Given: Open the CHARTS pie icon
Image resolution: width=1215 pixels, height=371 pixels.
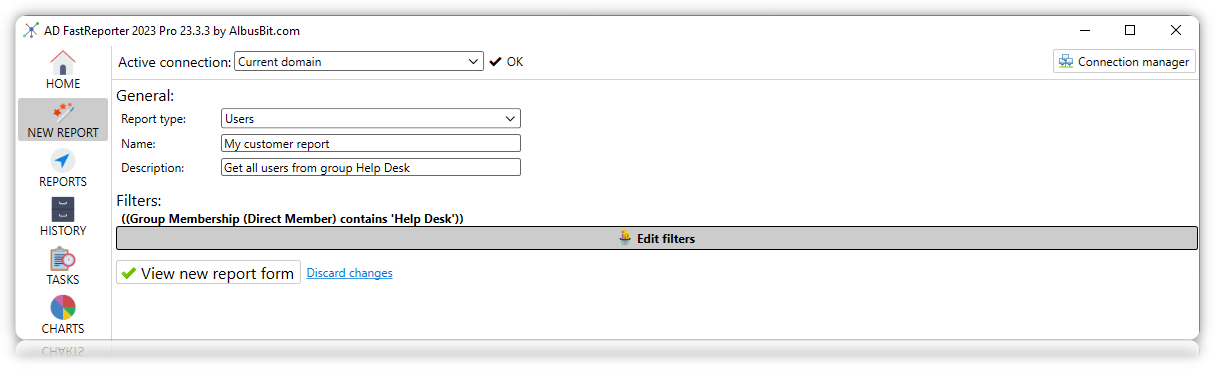Looking at the screenshot, I should coord(63,308).
